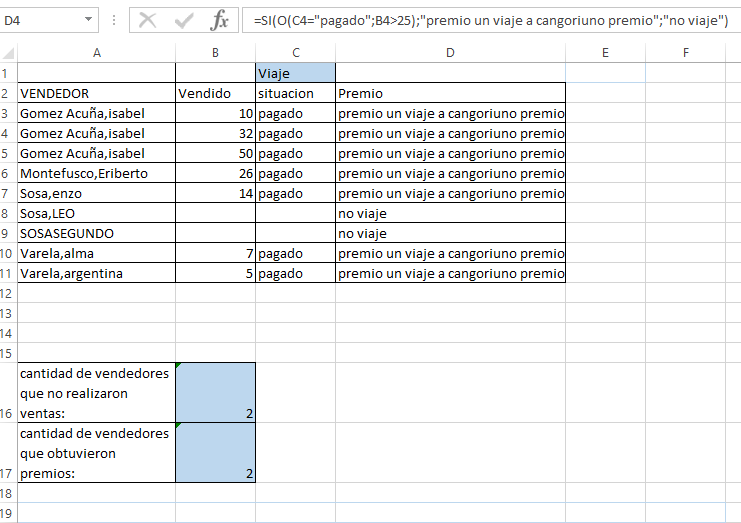The height and width of the screenshot is (523, 741).
Task: Click the Enter checkmark icon in formula bar
Action: (183, 19)
